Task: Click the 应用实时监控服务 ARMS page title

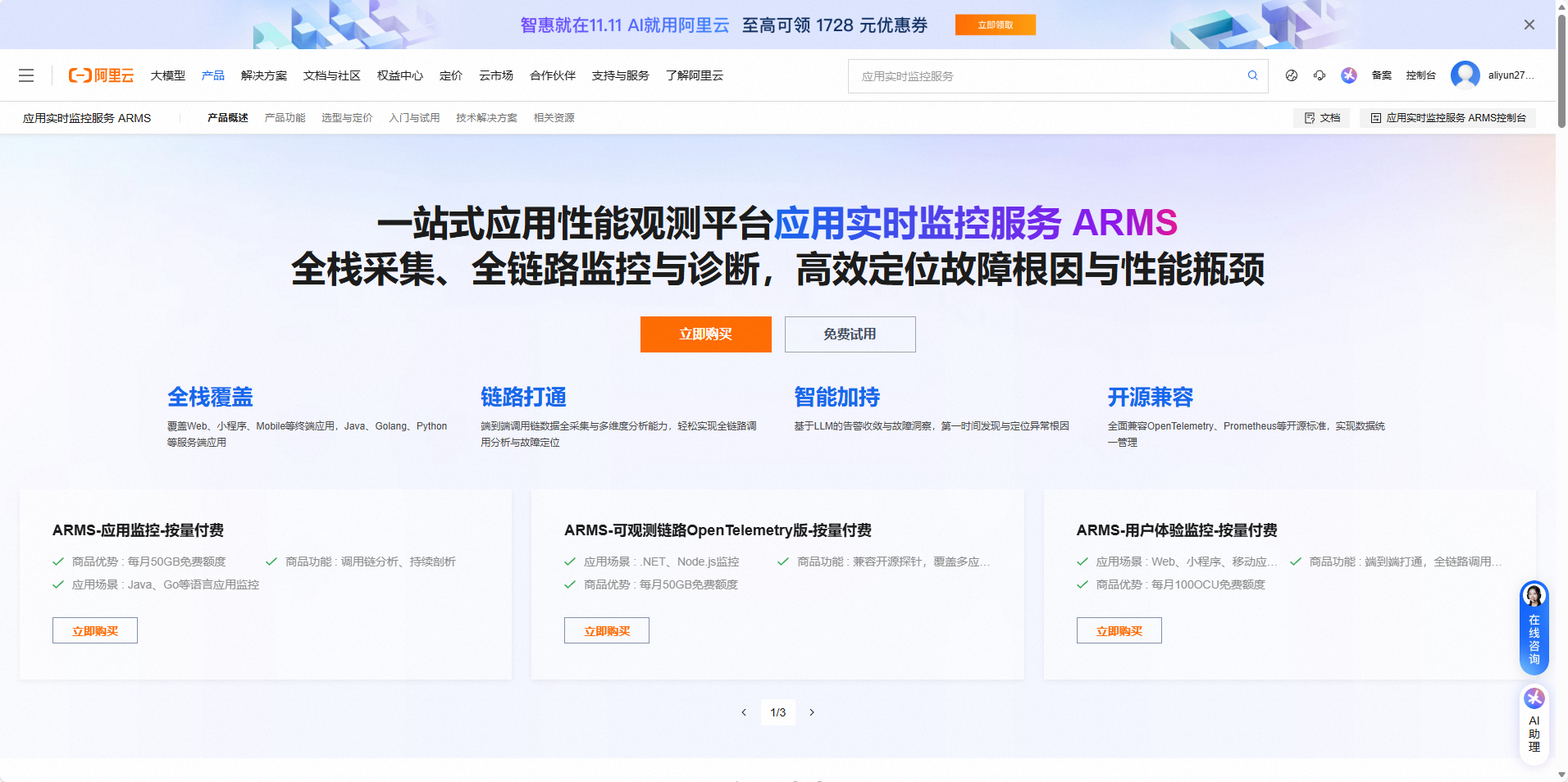Action: (x=87, y=118)
